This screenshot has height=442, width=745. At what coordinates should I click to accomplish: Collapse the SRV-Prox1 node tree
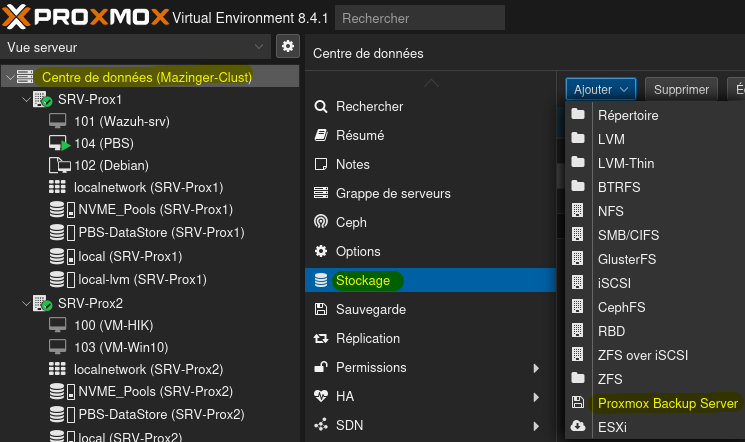(x=26, y=100)
